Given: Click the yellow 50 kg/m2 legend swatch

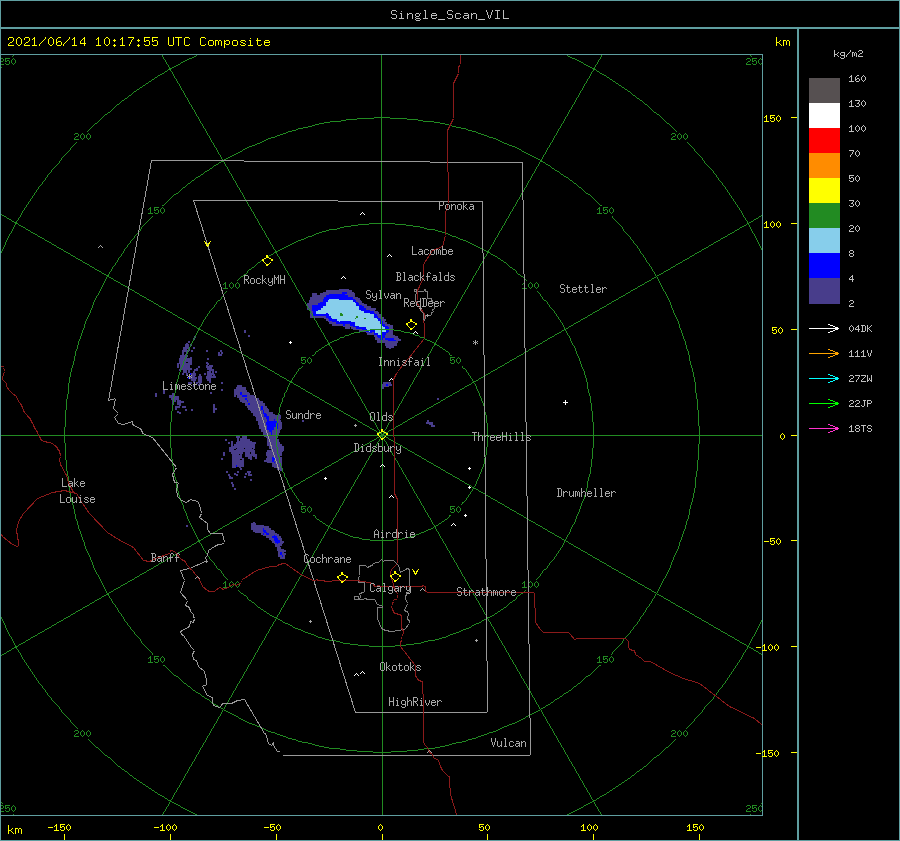Looking at the screenshot, I should click(824, 191).
